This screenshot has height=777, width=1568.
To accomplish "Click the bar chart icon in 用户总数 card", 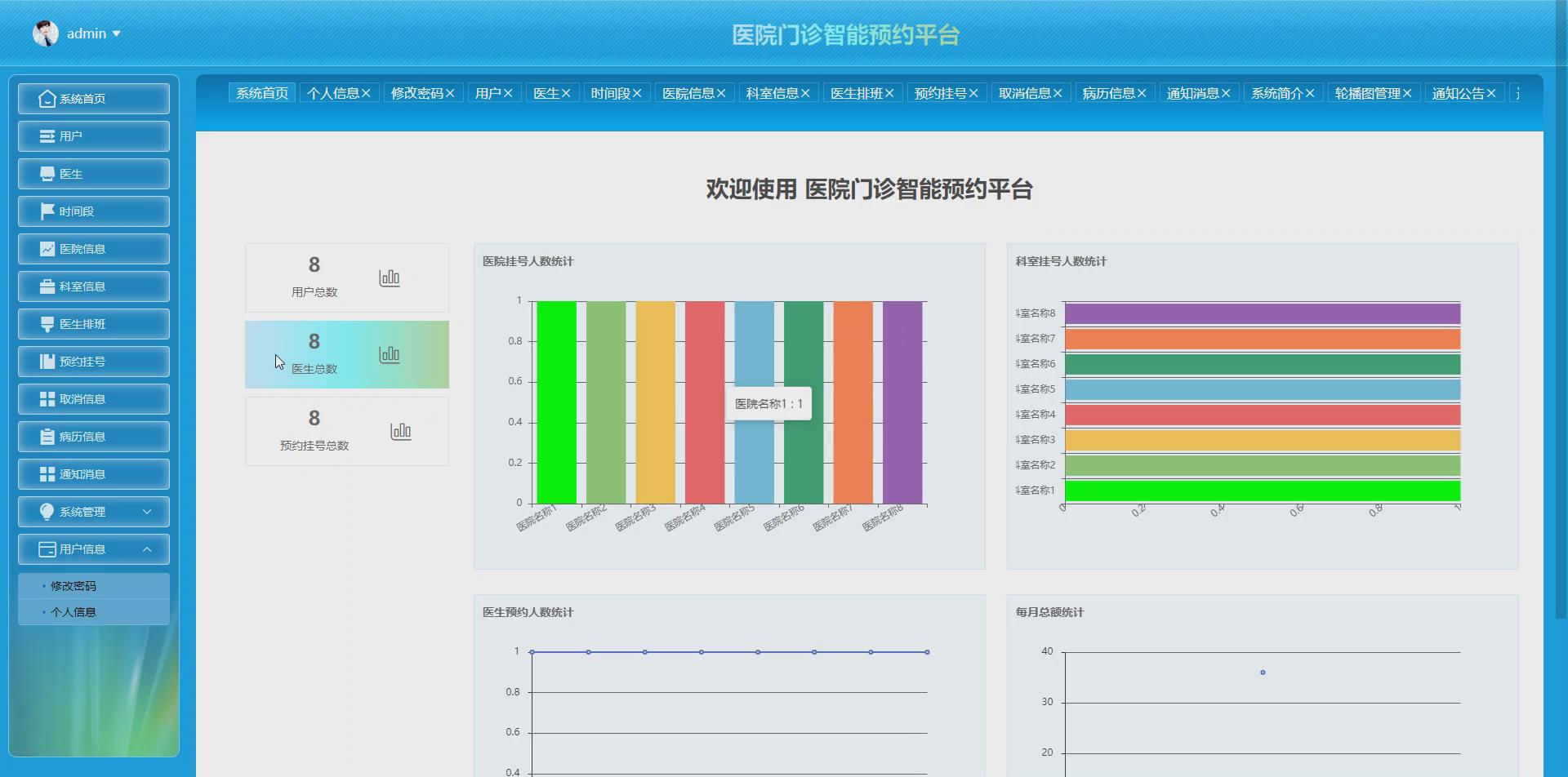I will click(390, 278).
